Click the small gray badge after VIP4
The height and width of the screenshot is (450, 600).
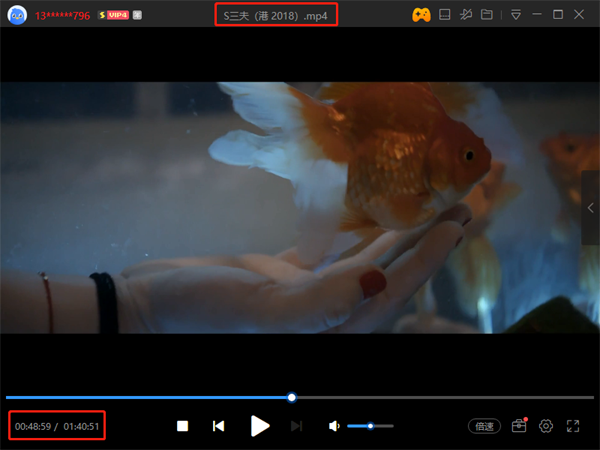(137, 16)
